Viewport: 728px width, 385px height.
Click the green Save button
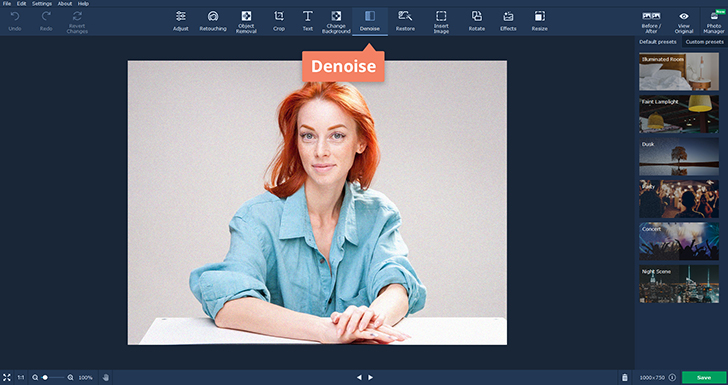tap(704, 378)
